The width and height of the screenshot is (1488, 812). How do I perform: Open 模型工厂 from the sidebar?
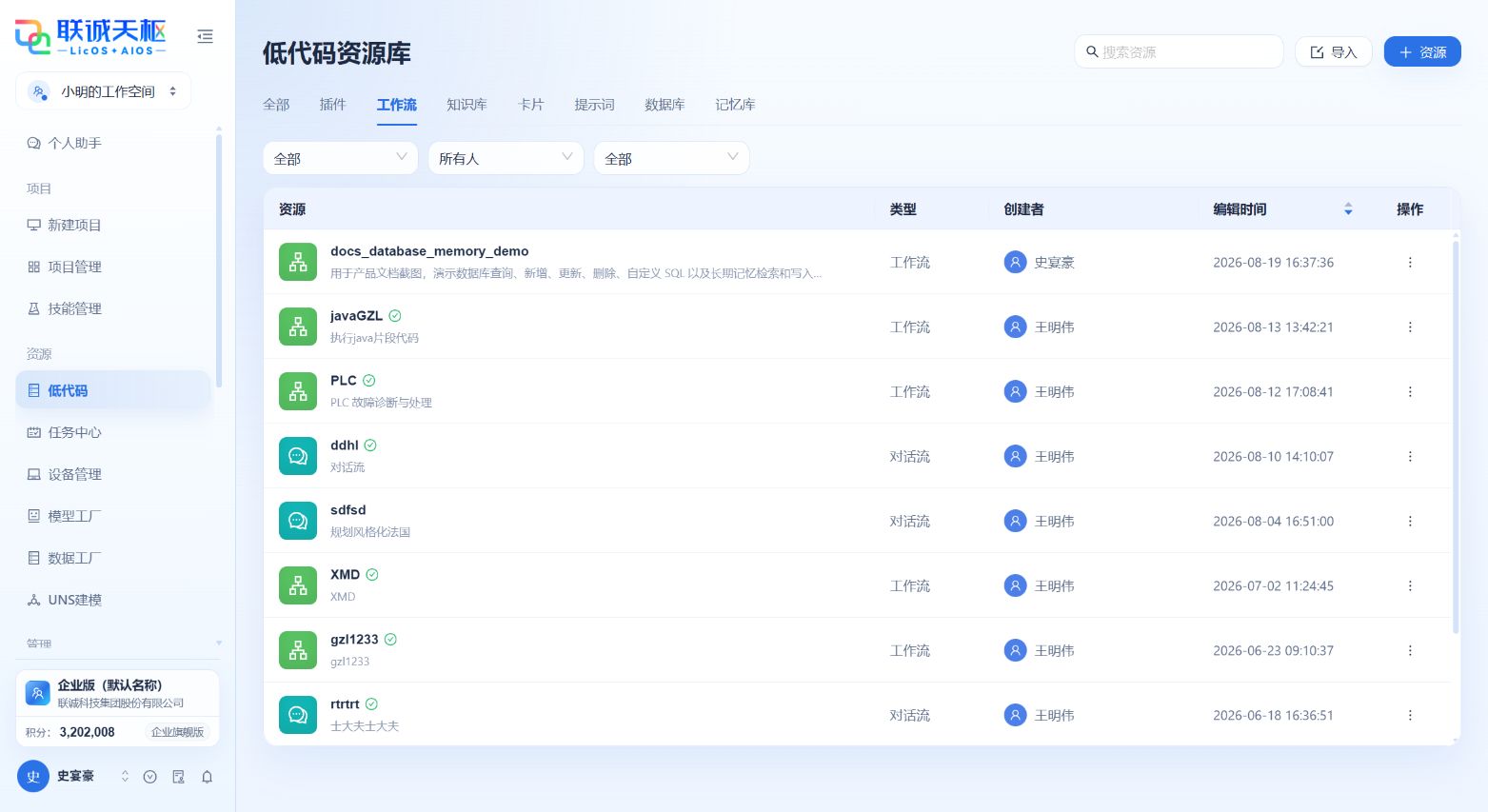pos(112,516)
